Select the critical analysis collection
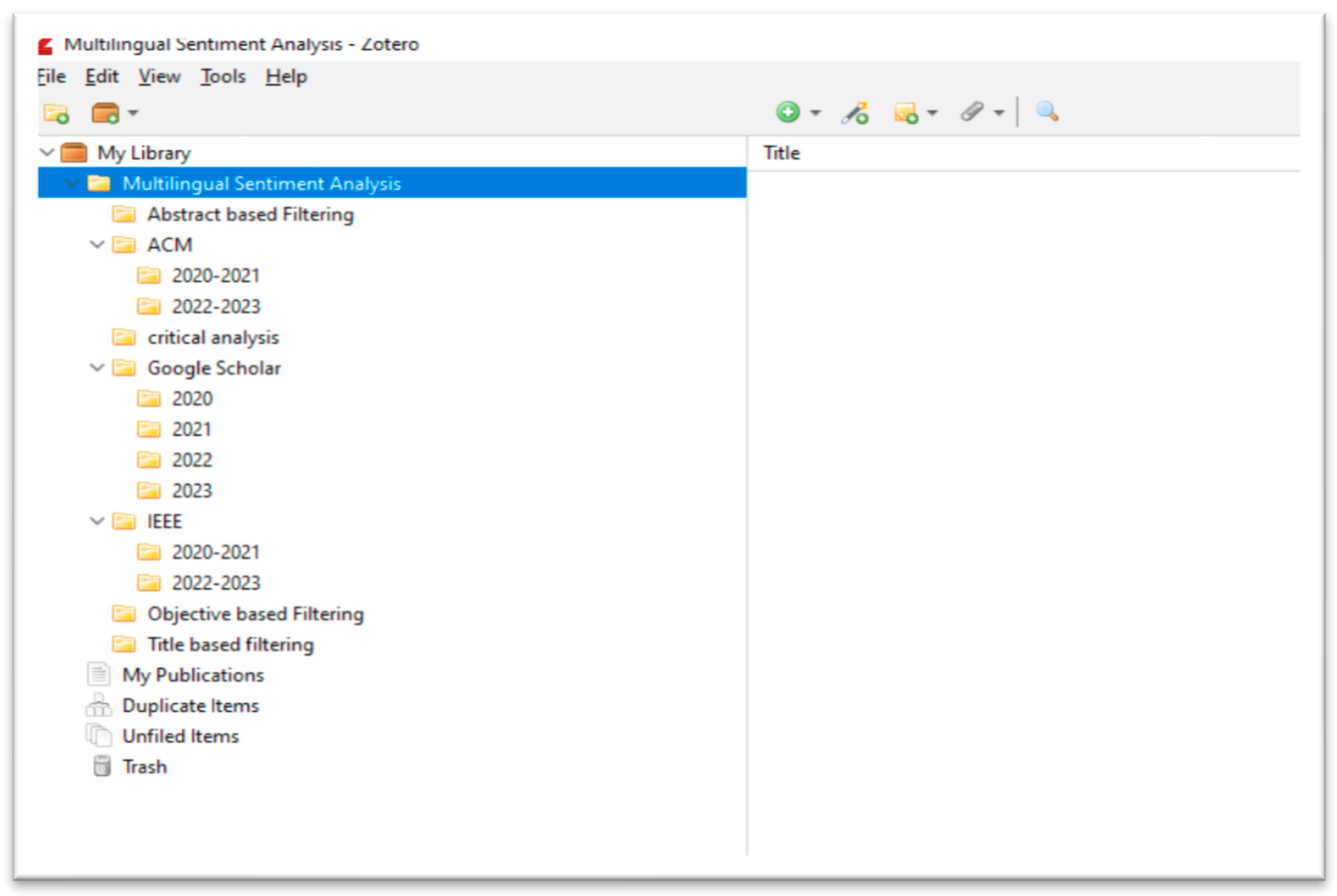The image size is (1337, 896). pos(213,337)
